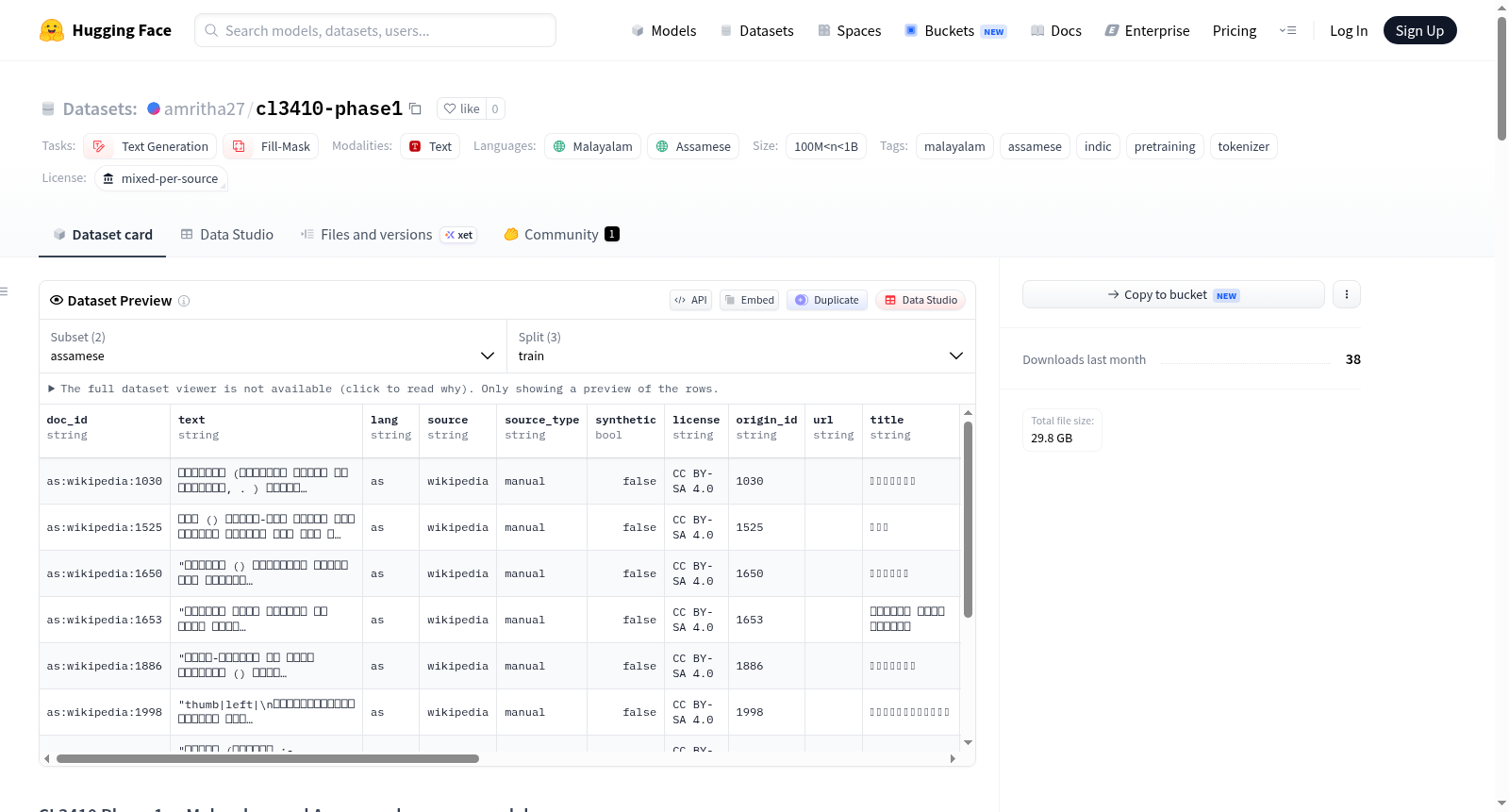Screen dimensions: 1509x812
Task: Go to Models in the navigation
Action: [664, 30]
